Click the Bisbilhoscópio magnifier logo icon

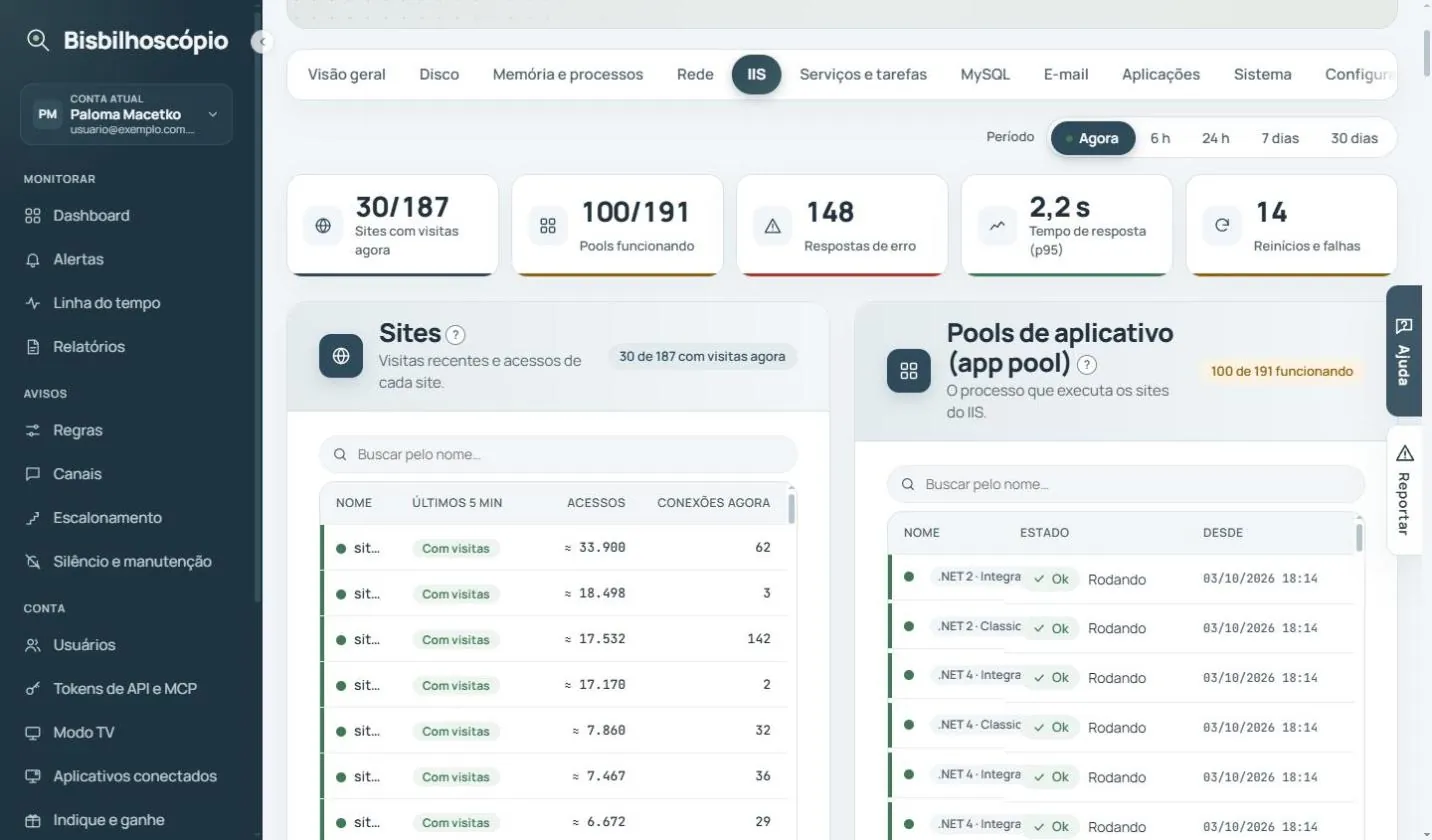tap(38, 41)
